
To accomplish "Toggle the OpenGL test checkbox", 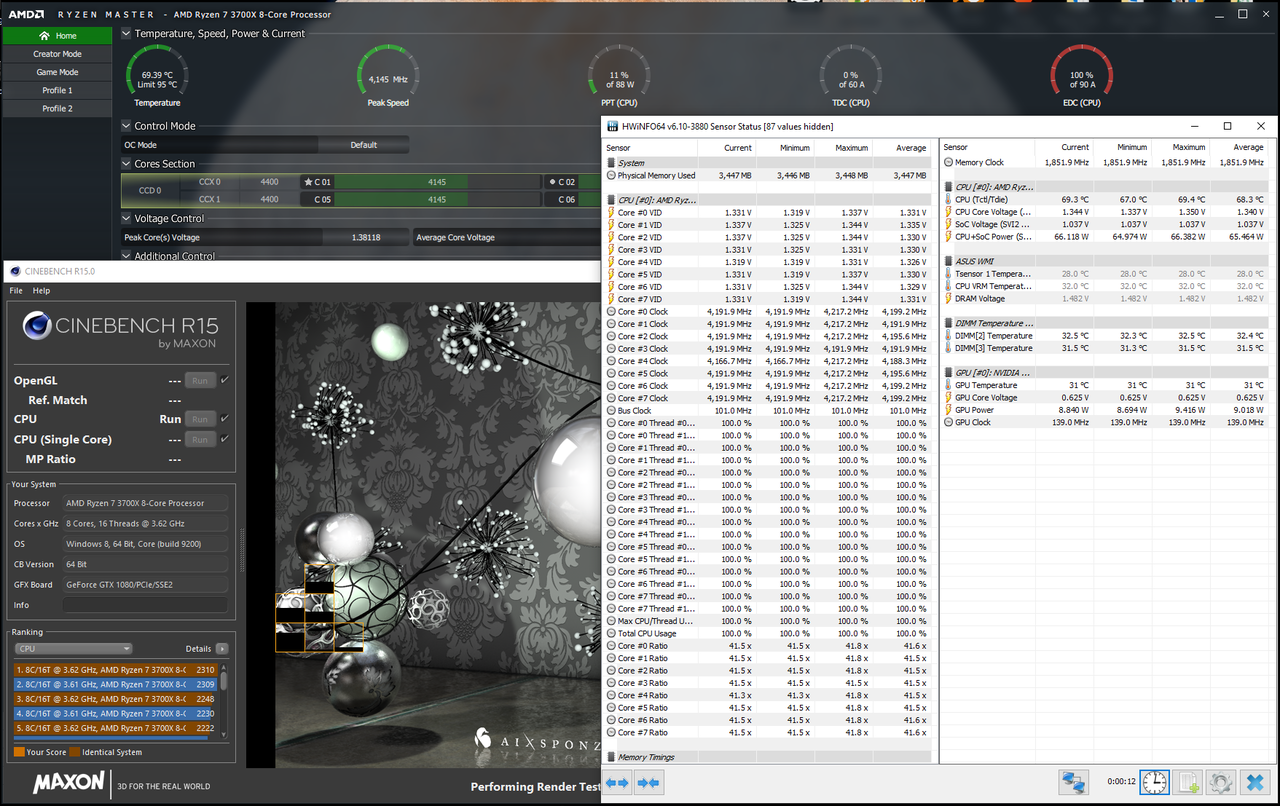I will tap(225, 380).
